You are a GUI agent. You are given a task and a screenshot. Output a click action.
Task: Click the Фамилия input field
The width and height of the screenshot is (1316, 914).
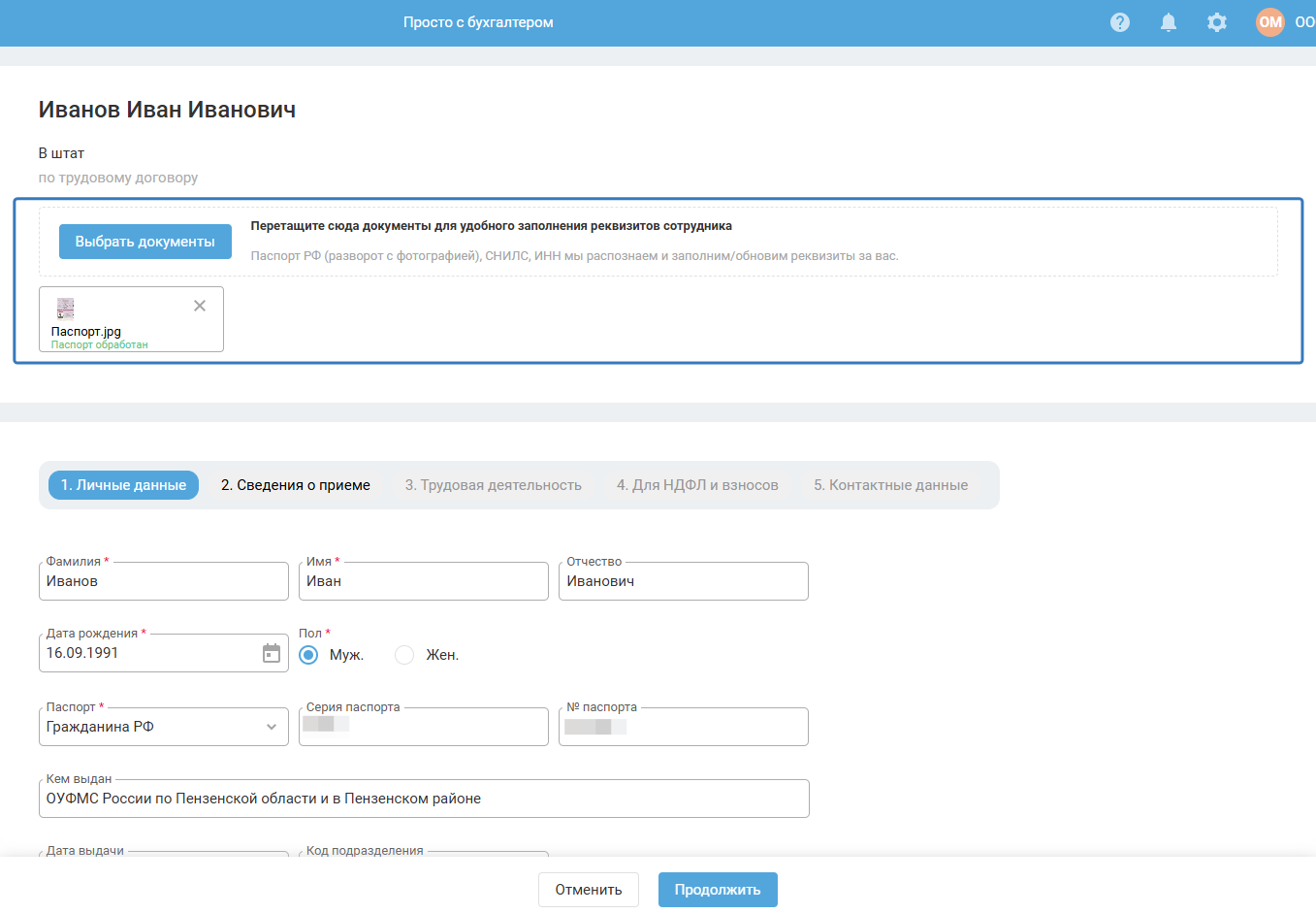point(164,581)
